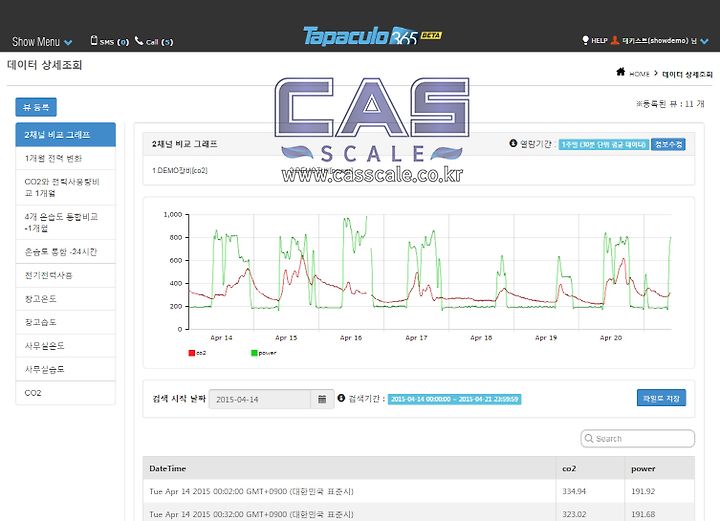Open the temperature-humidity 24 hour view
The image size is (720, 521).
66,252
